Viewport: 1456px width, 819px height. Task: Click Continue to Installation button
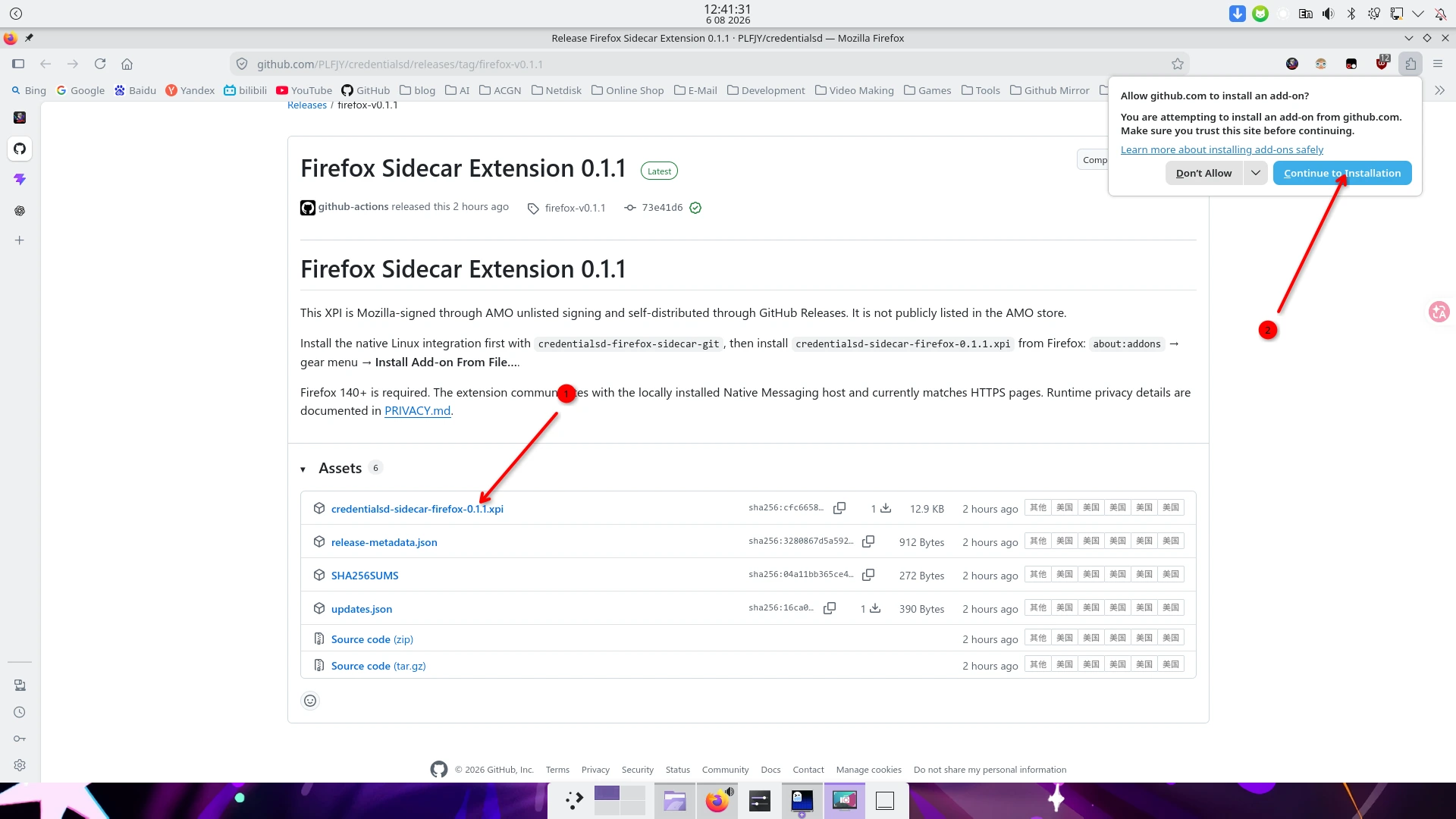coord(1342,173)
